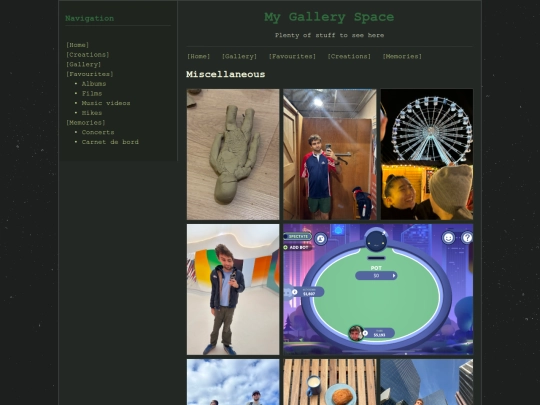This screenshot has height=405, width=540.
Task: Open the [Gallery] link in the sidebar navigation
Action: (84, 64)
